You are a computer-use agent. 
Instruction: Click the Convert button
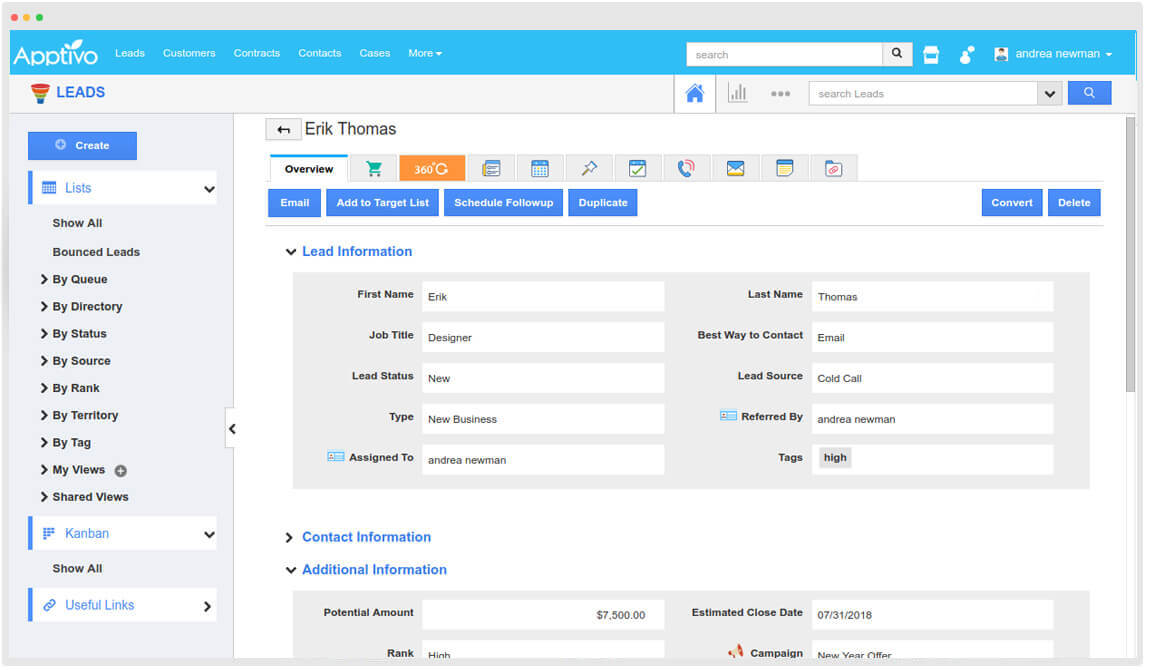1011,203
